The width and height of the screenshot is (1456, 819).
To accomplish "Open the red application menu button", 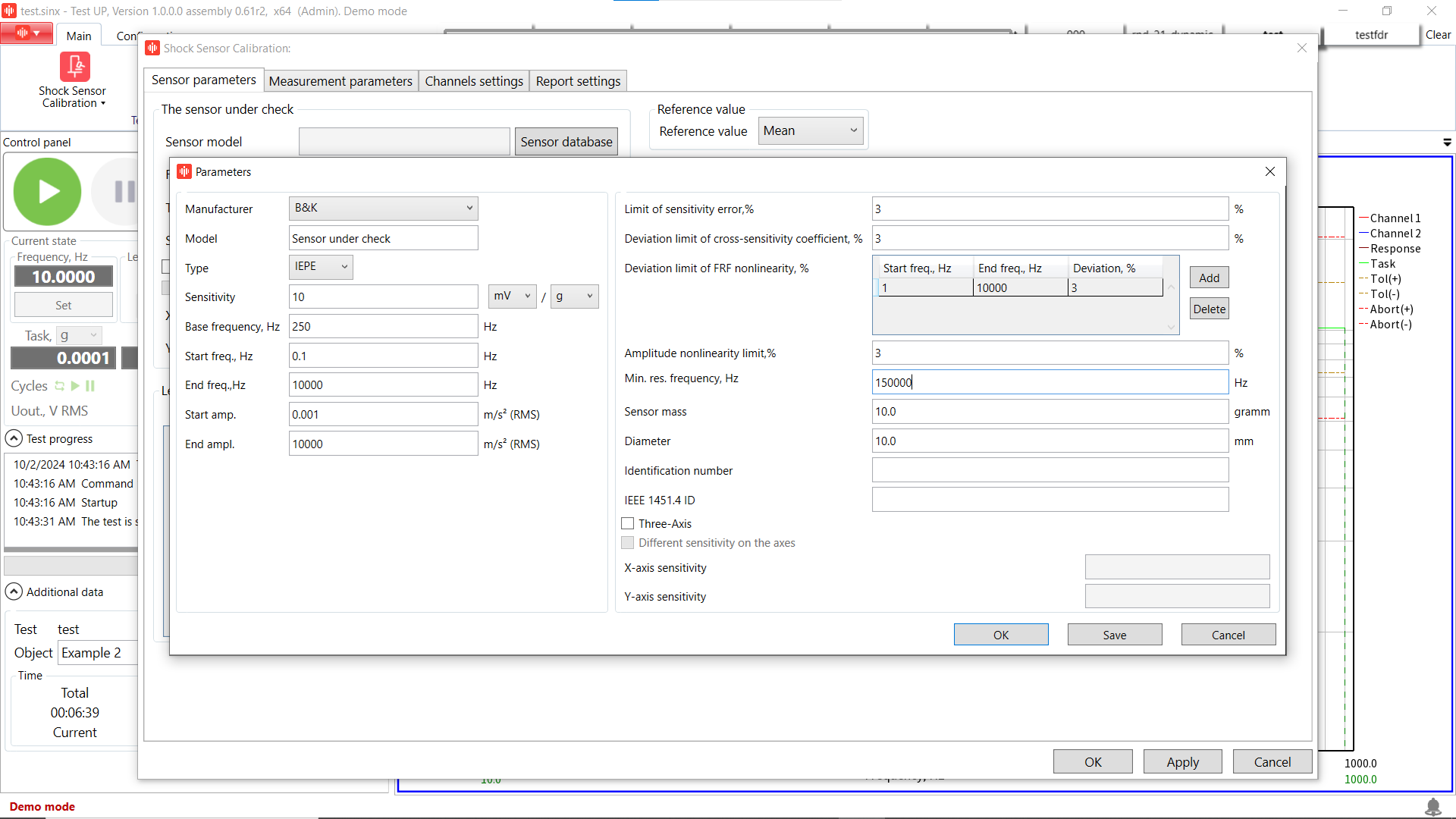I will (27, 33).
